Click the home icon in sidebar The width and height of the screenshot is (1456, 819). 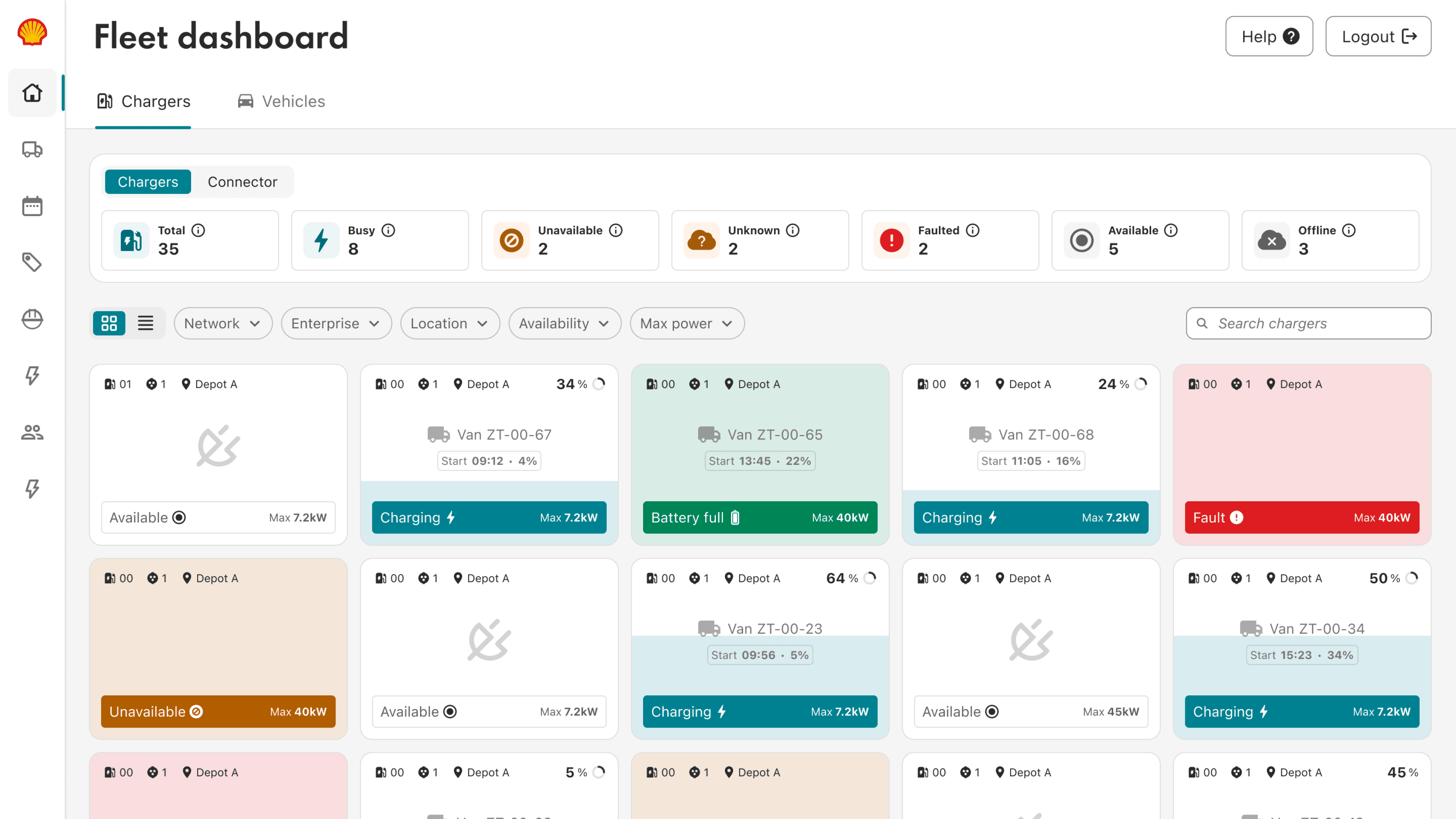click(x=32, y=93)
